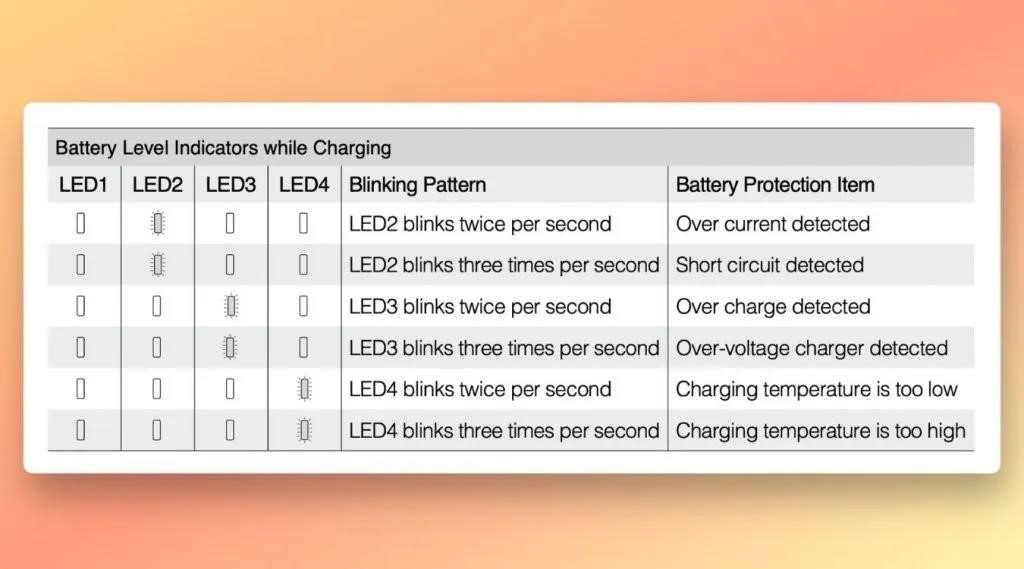Image resolution: width=1024 pixels, height=569 pixels.
Task: Click the LED3 blinks twice per second text
Action: 480,306
